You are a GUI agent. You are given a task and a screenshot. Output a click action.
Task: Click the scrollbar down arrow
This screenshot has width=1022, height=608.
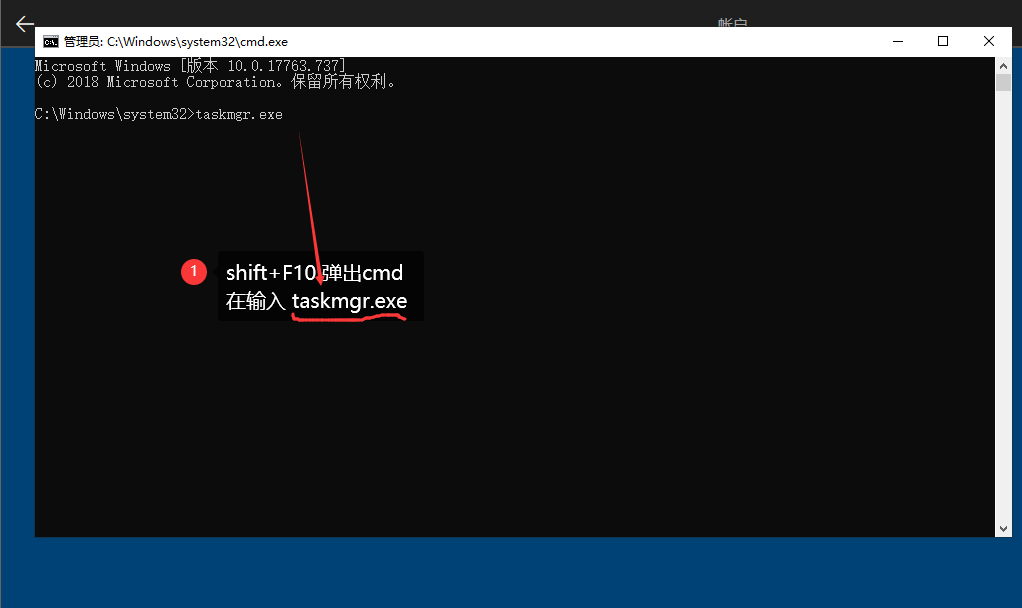pos(1003,527)
